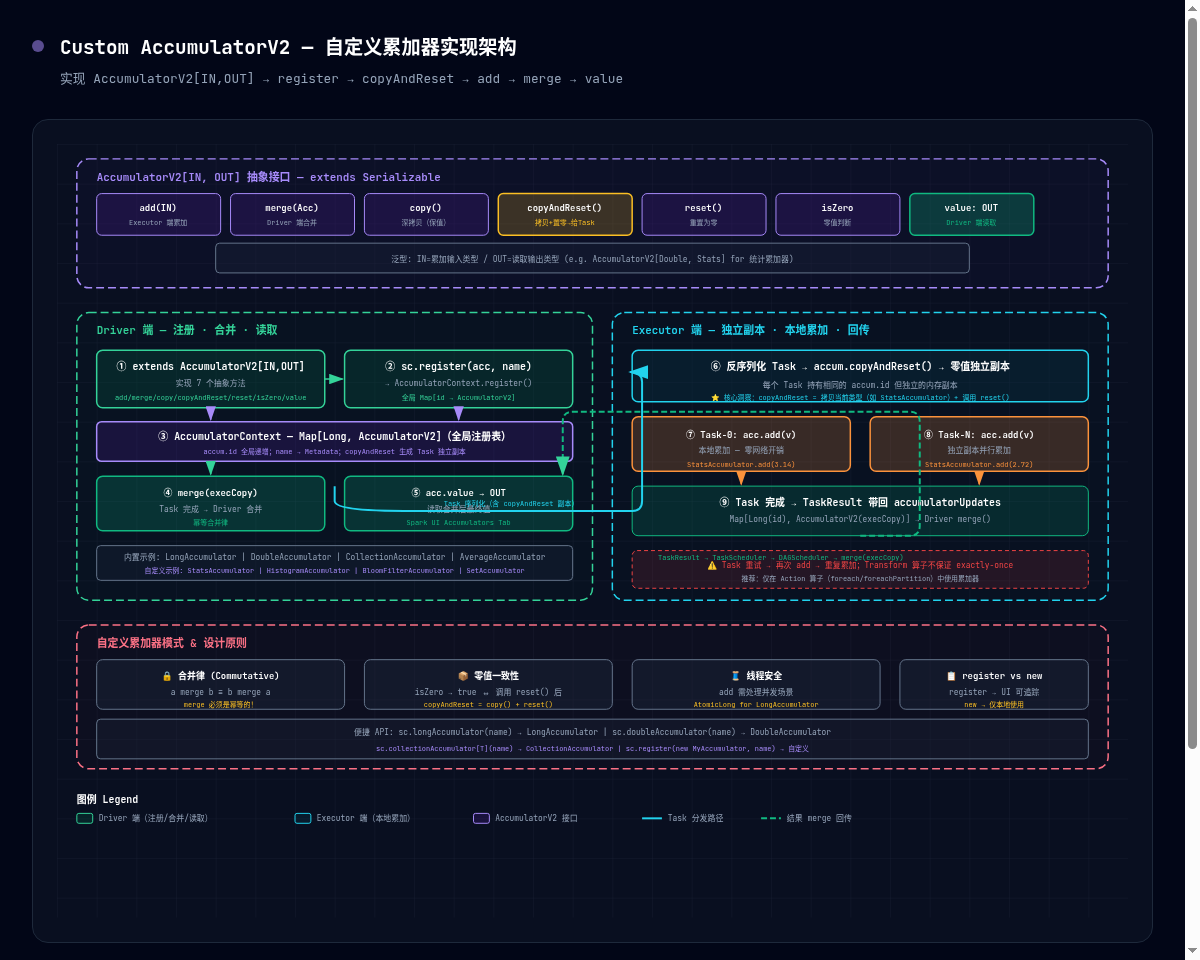
Task: Click the ③ AccumulatorContext registry box
Action: pos(334,441)
